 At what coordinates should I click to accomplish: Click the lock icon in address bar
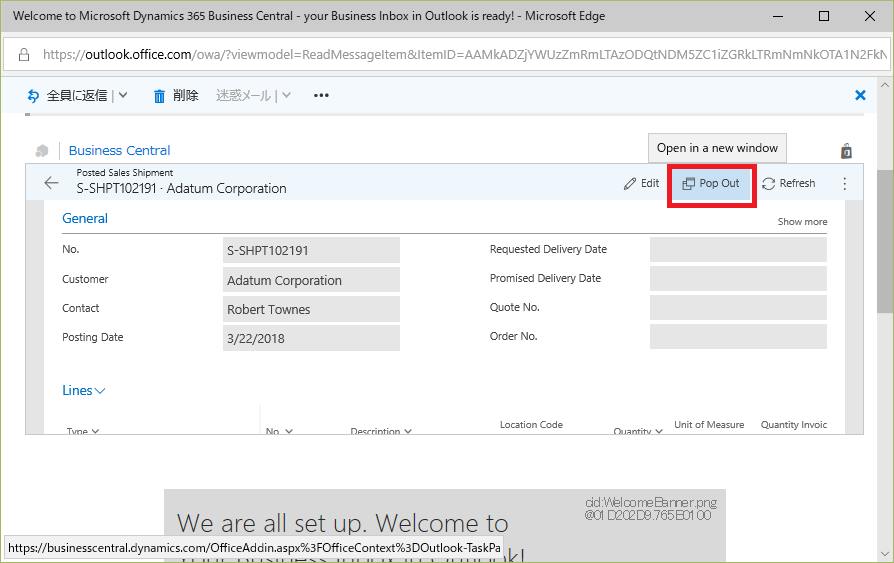[24, 55]
